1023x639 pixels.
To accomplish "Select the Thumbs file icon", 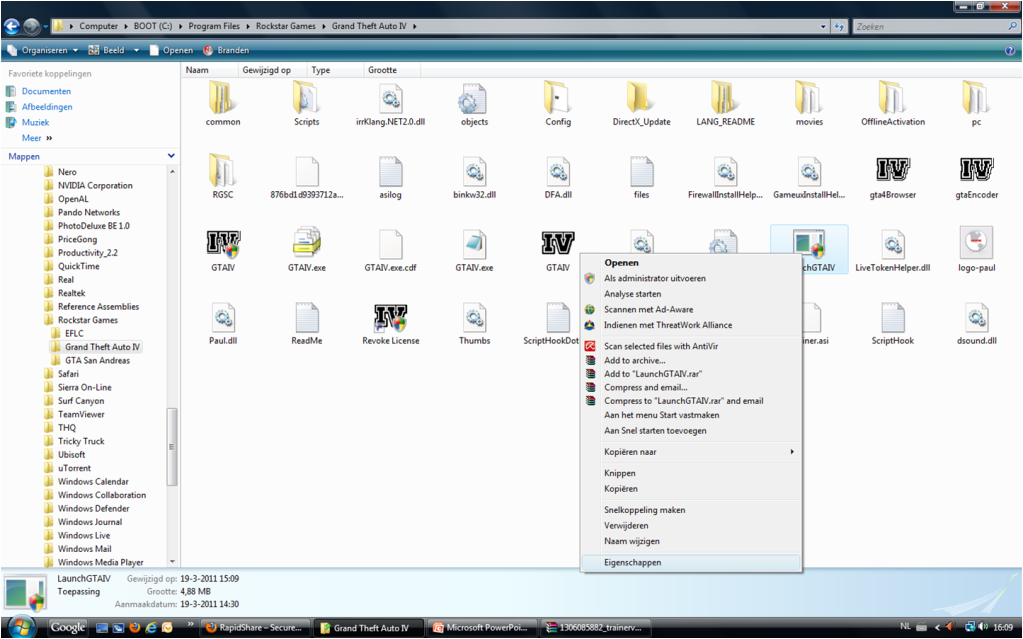I will click(x=474, y=317).
